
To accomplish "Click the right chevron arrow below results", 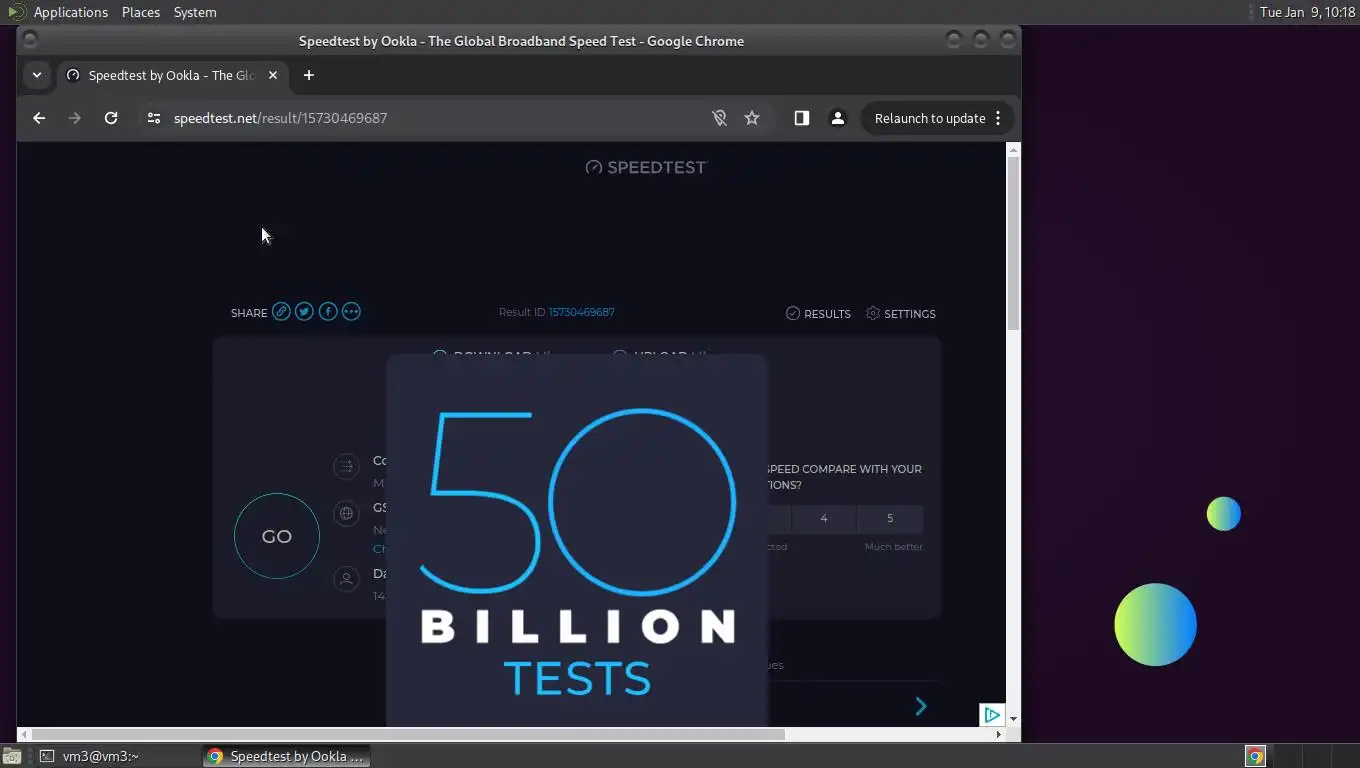I will [921, 707].
